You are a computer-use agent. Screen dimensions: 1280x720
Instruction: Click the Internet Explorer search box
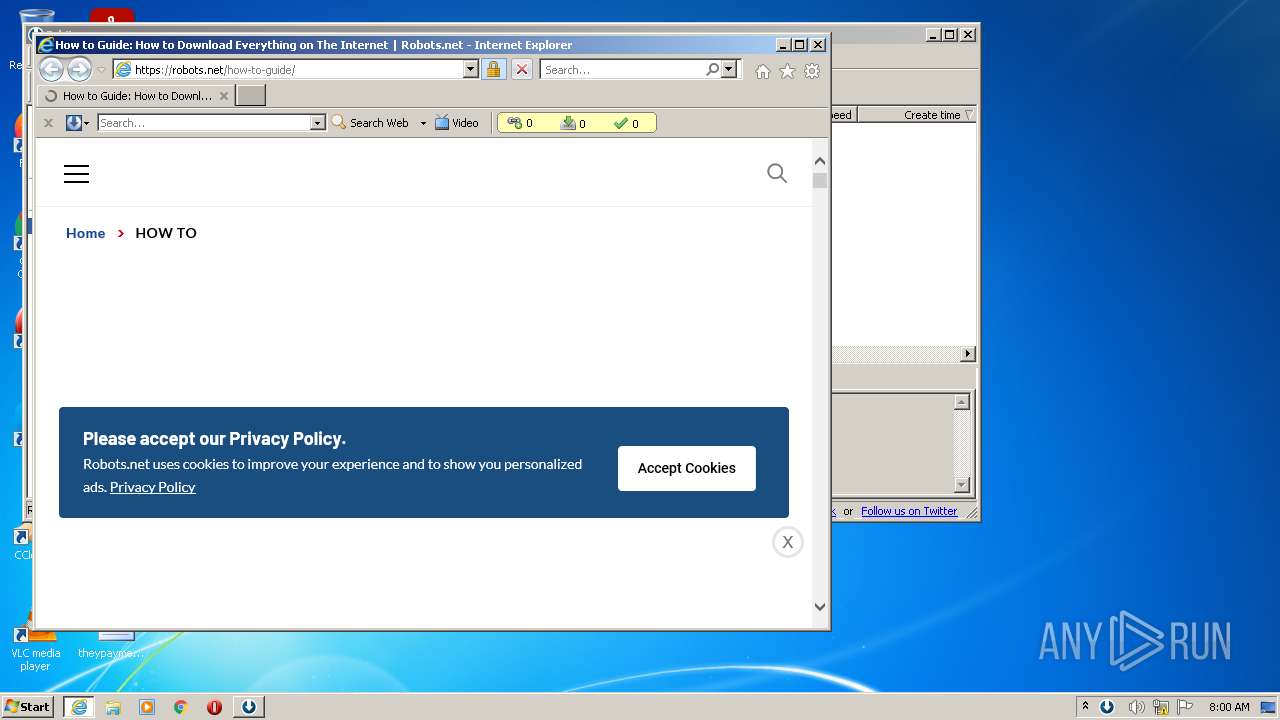pyautogui.click(x=622, y=70)
